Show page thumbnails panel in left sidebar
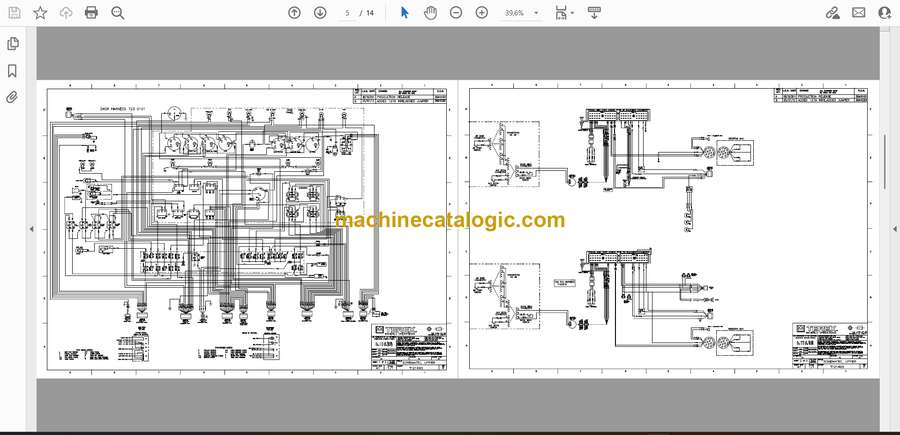Screen dimensions: 900x435 click(x=12, y=44)
